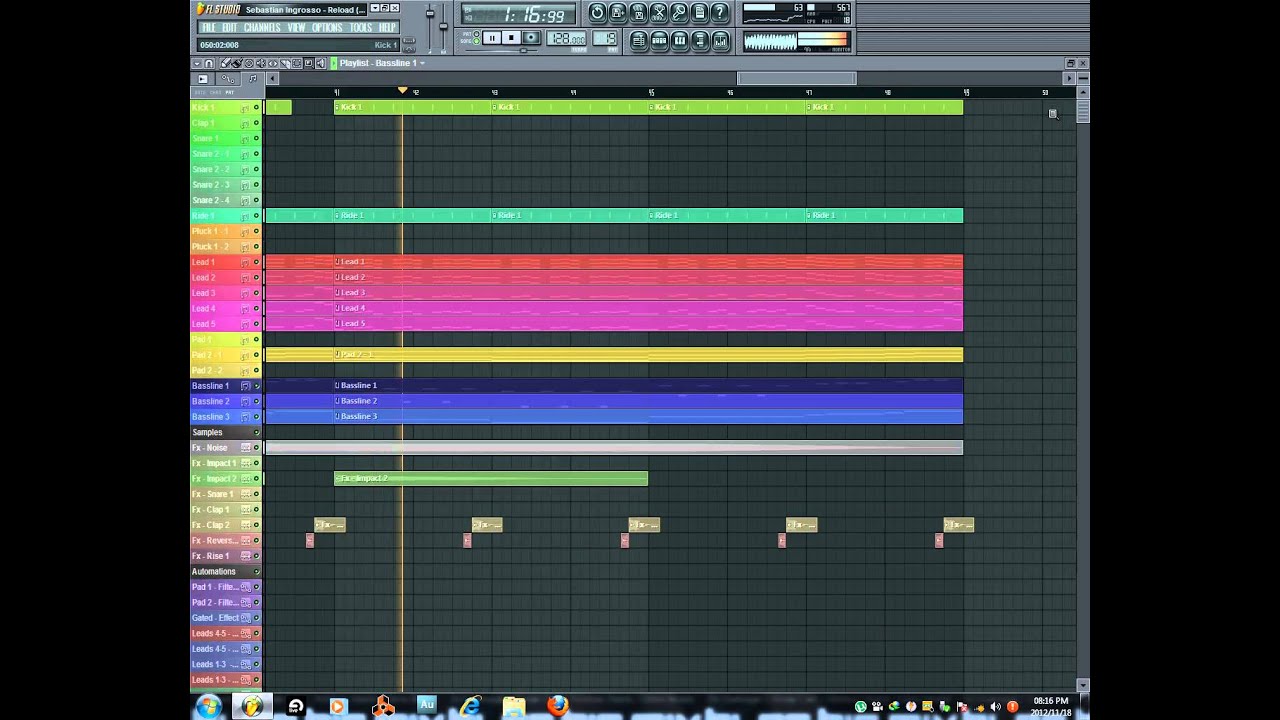1280x720 pixels.
Task: Click the pattern number selector
Action: 605,38
